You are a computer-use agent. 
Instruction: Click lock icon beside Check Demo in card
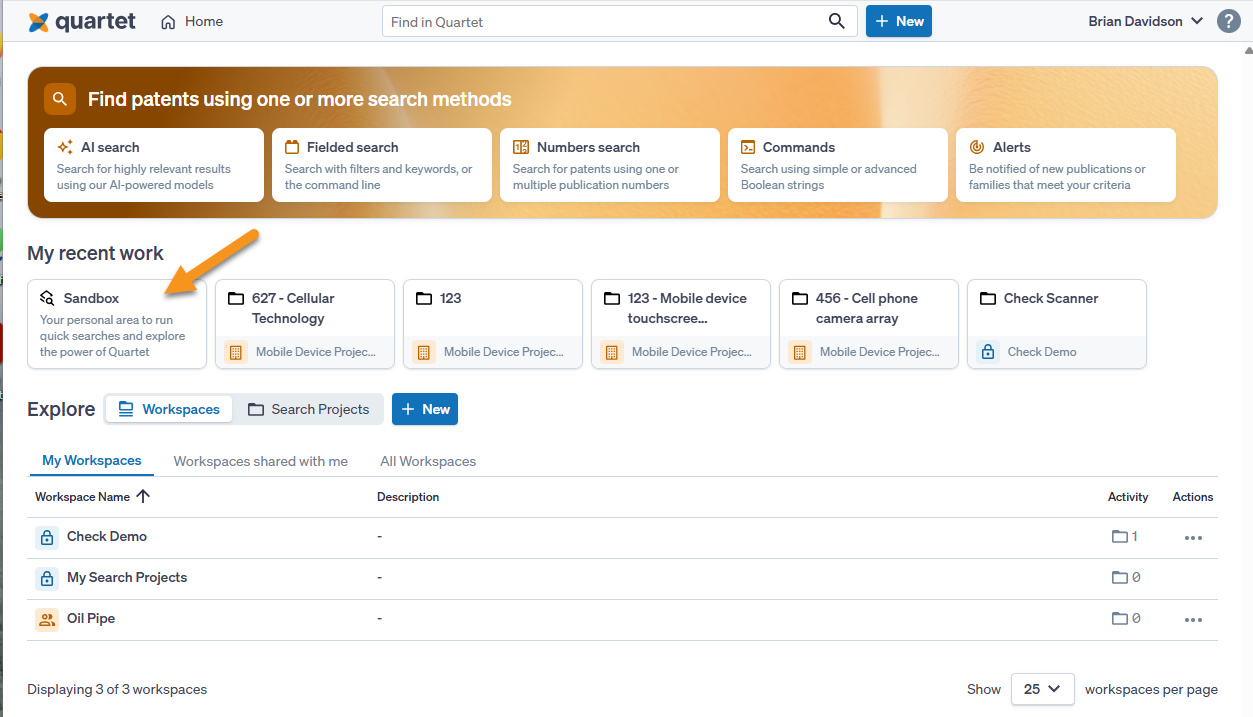click(988, 352)
